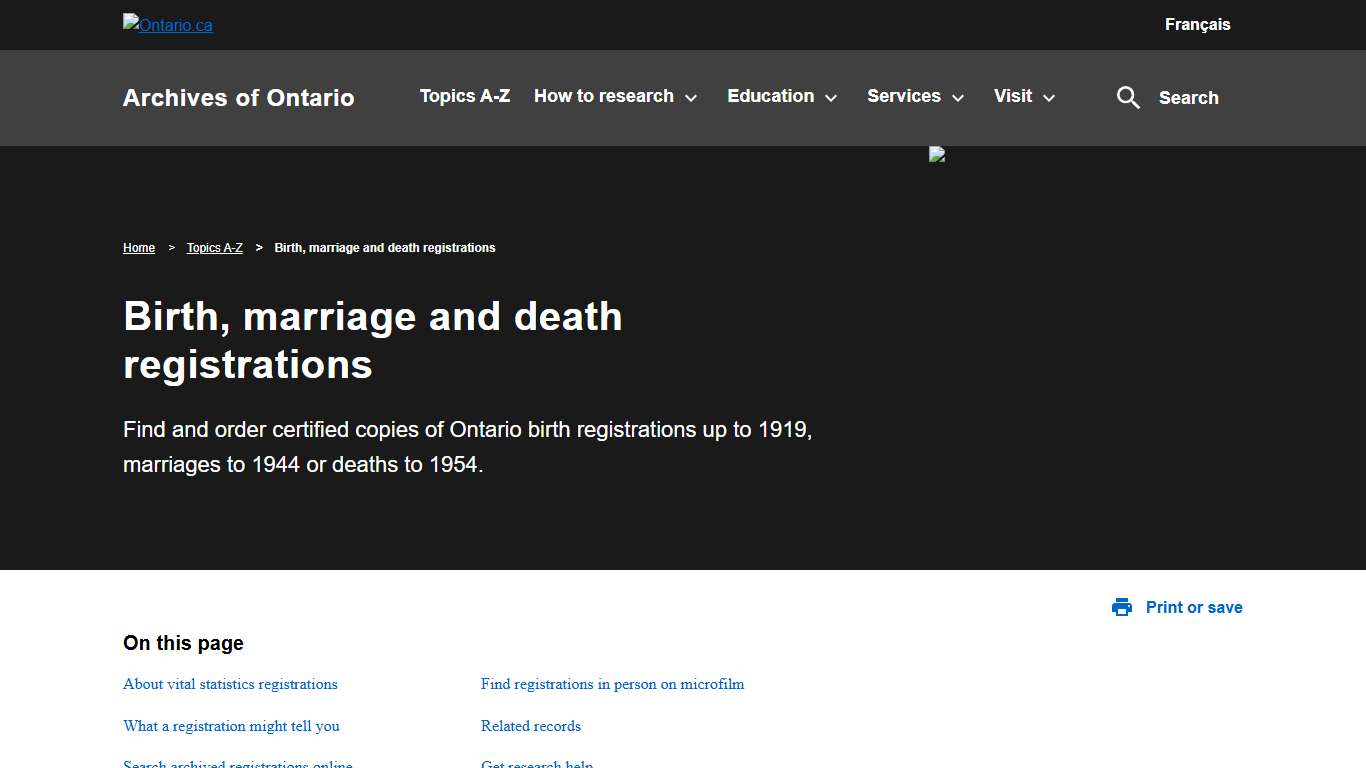
Task: Click the chevron beside Education
Action: click(831, 98)
